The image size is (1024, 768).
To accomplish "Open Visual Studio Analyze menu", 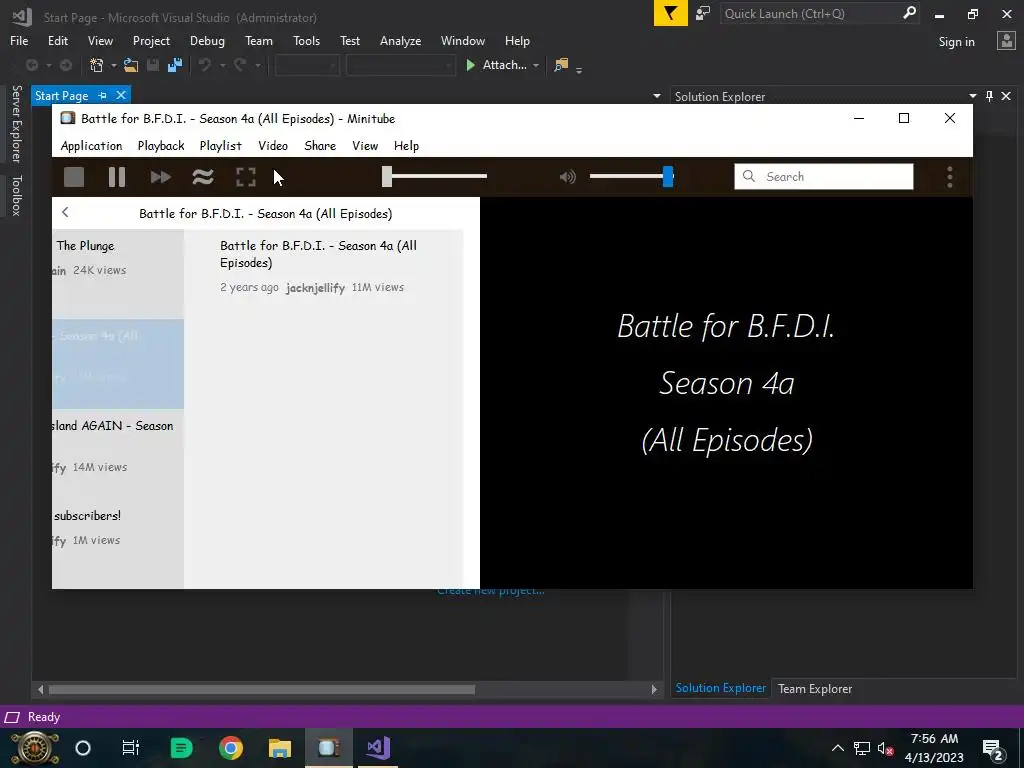I will pyautogui.click(x=400, y=40).
